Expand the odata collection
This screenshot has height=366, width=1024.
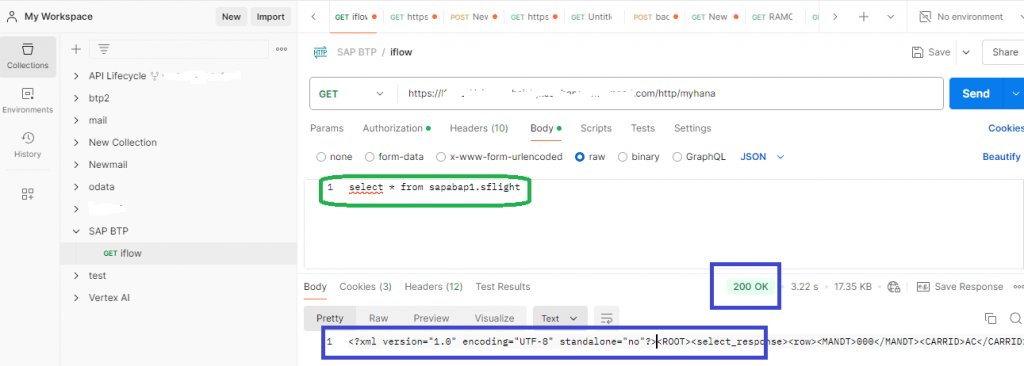coord(77,187)
